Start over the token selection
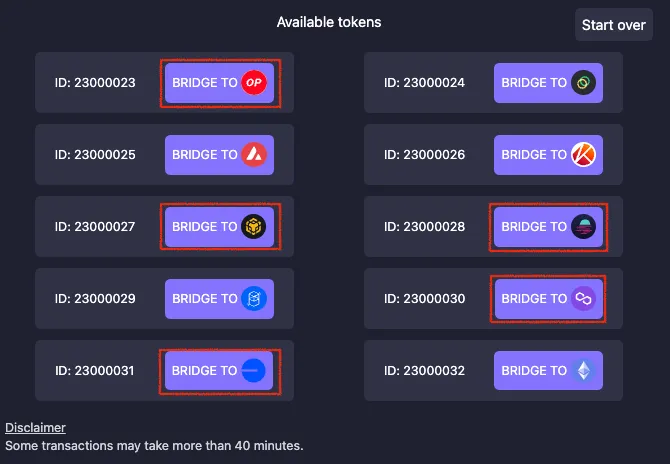This screenshot has height=464, width=670. 614,25
